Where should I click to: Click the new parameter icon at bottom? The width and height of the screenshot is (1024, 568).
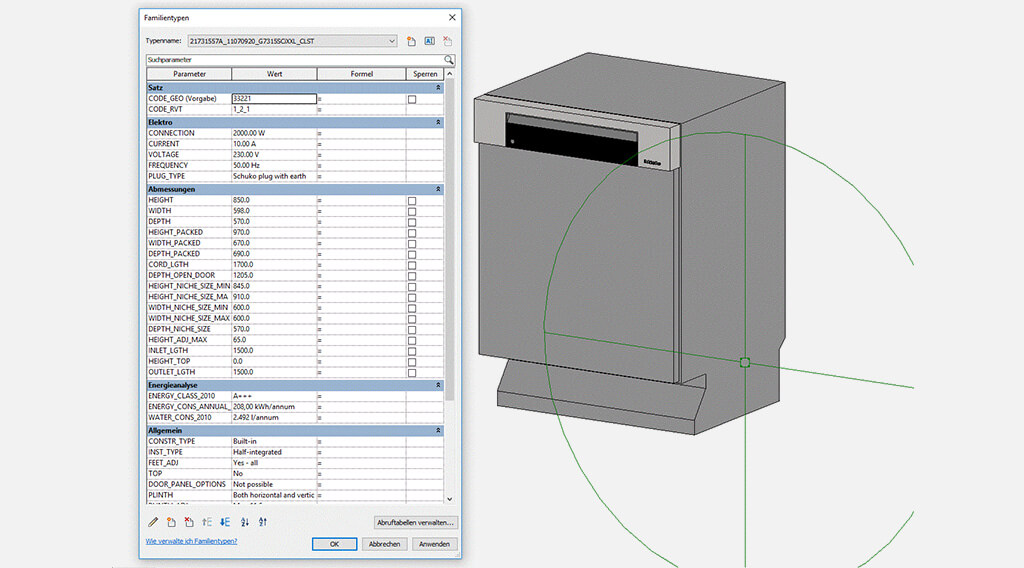point(171,522)
